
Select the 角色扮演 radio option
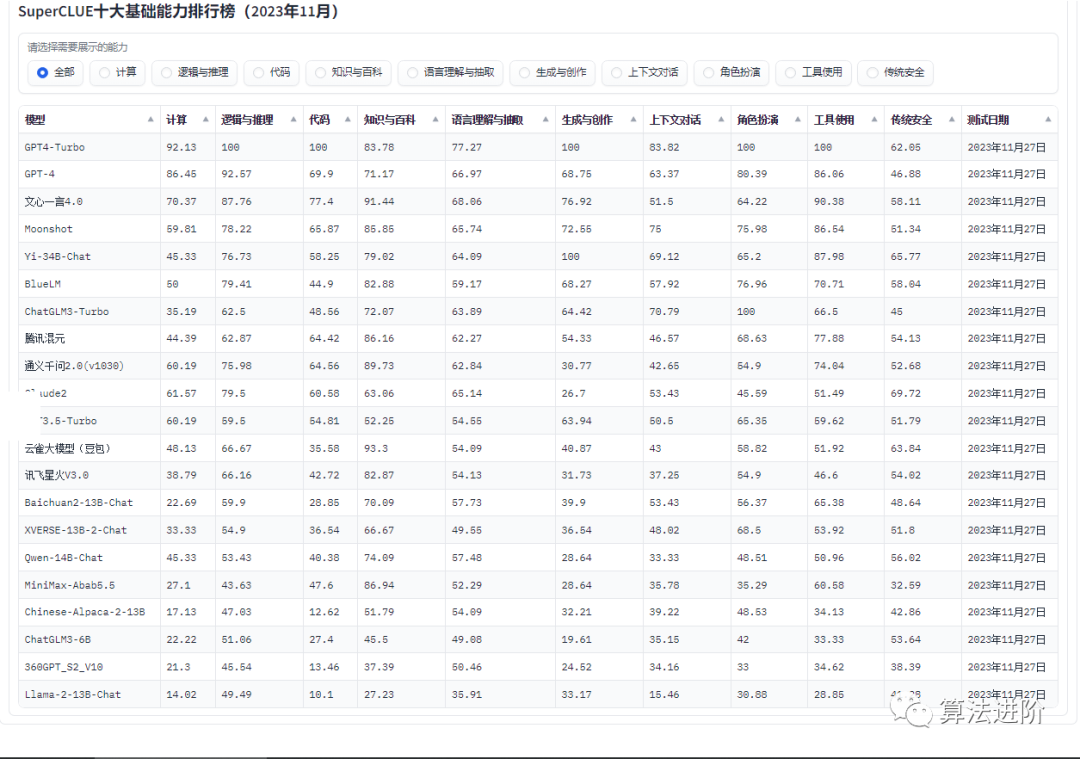click(x=731, y=72)
